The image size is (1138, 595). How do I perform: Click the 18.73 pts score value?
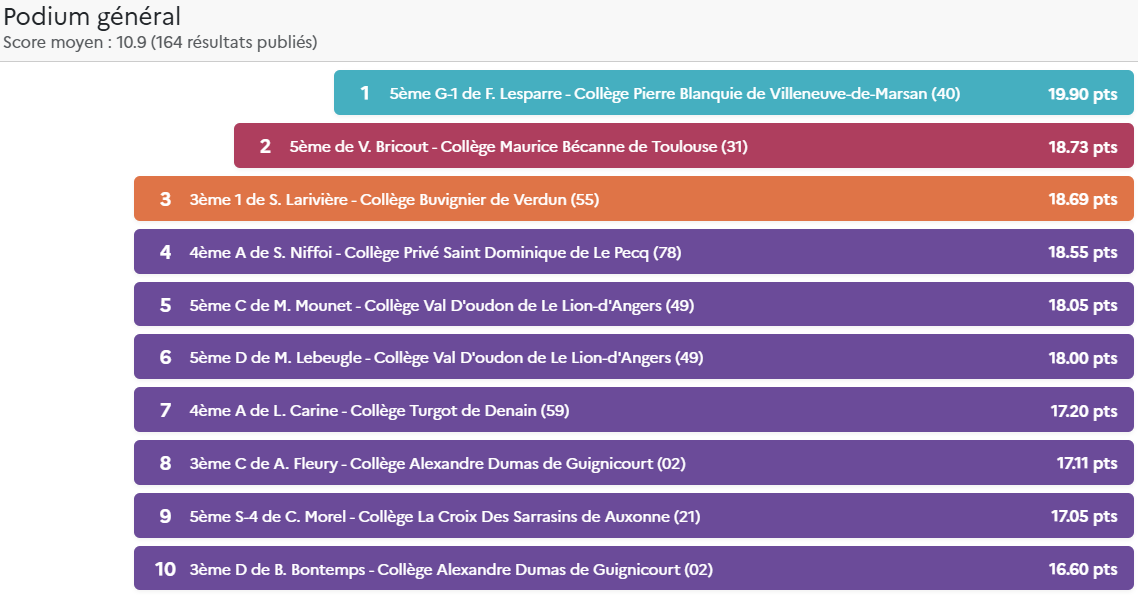click(x=1082, y=147)
